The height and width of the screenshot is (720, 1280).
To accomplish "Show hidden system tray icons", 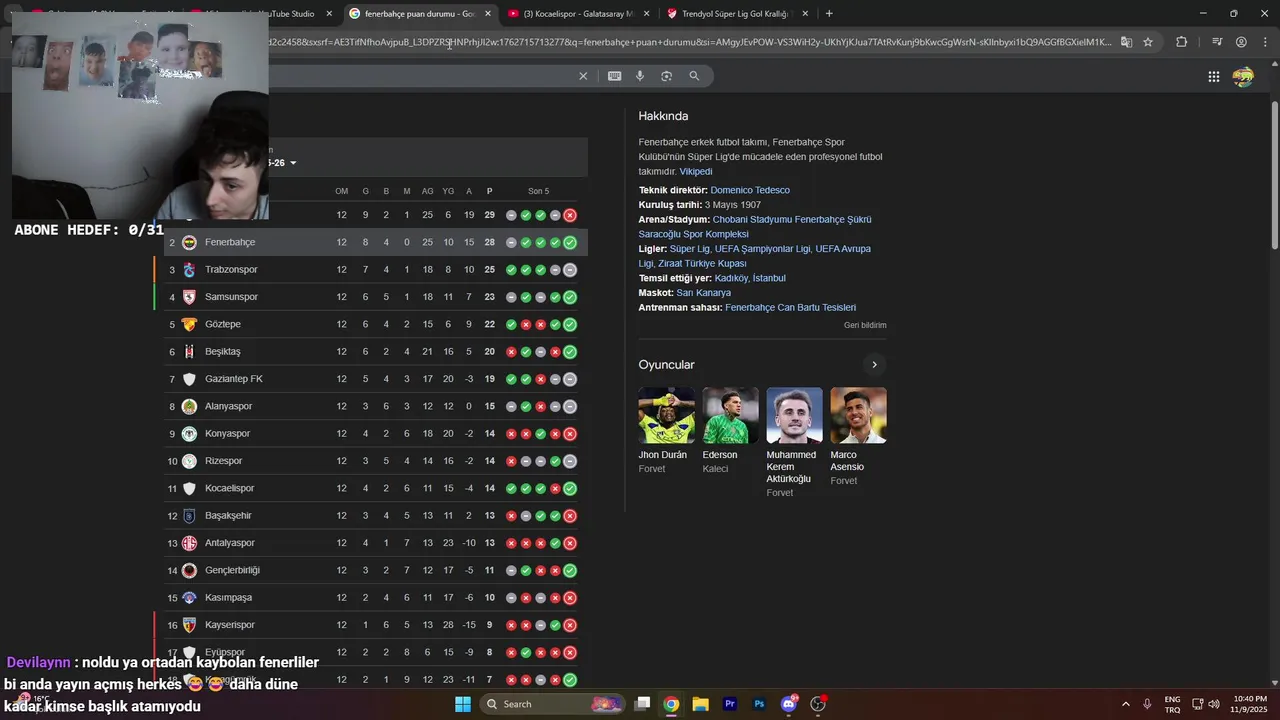I will [x=1125, y=704].
